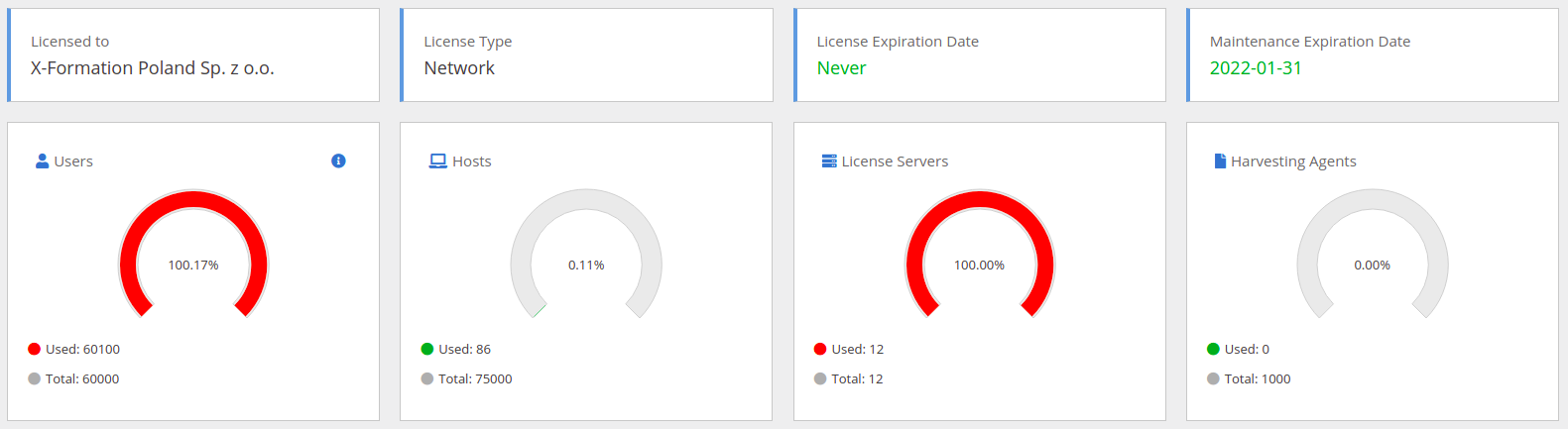
Task: Click the Total: 1000 legend label
Action: (x=1258, y=378)
